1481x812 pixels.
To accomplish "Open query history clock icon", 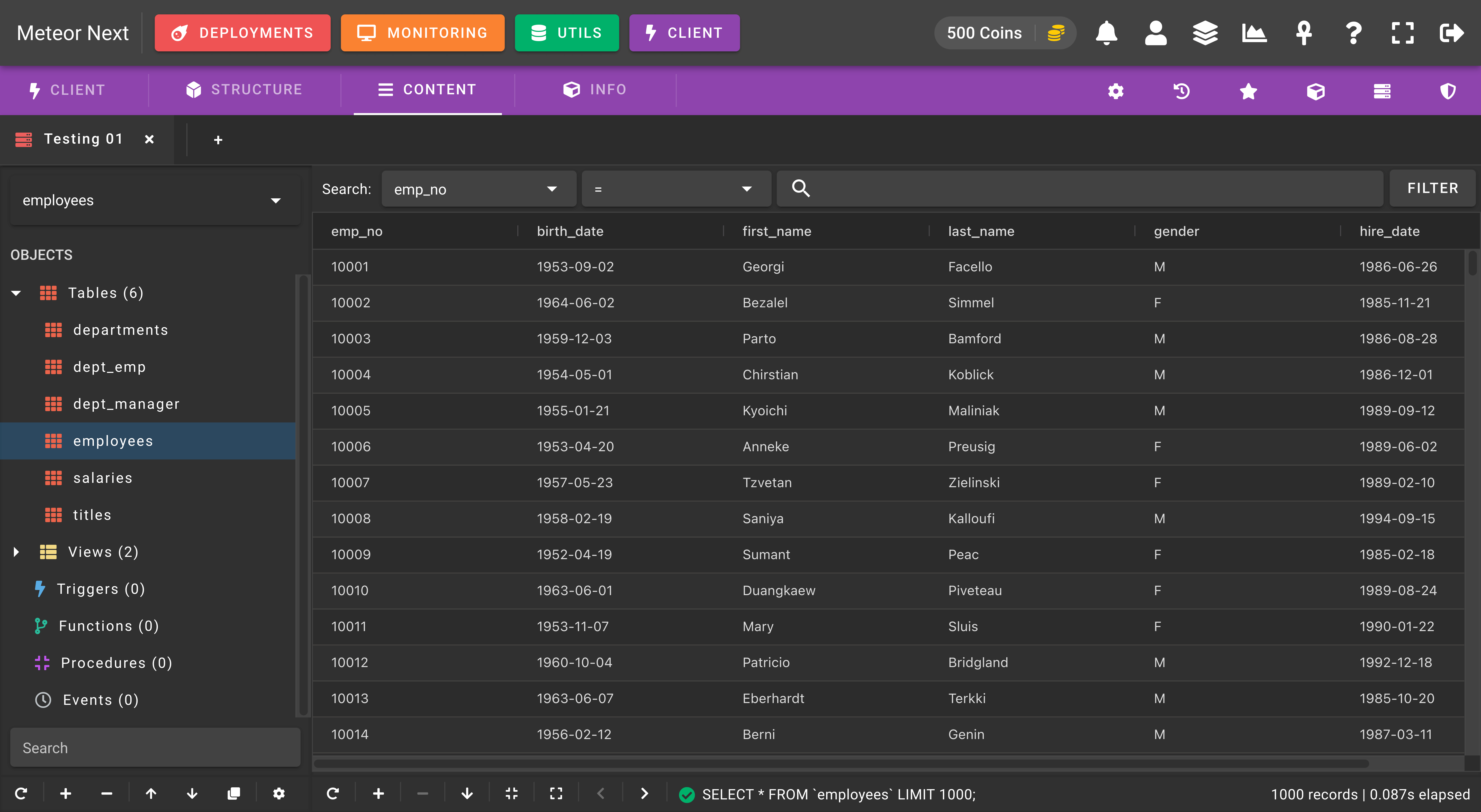I will click(1181, 91).
